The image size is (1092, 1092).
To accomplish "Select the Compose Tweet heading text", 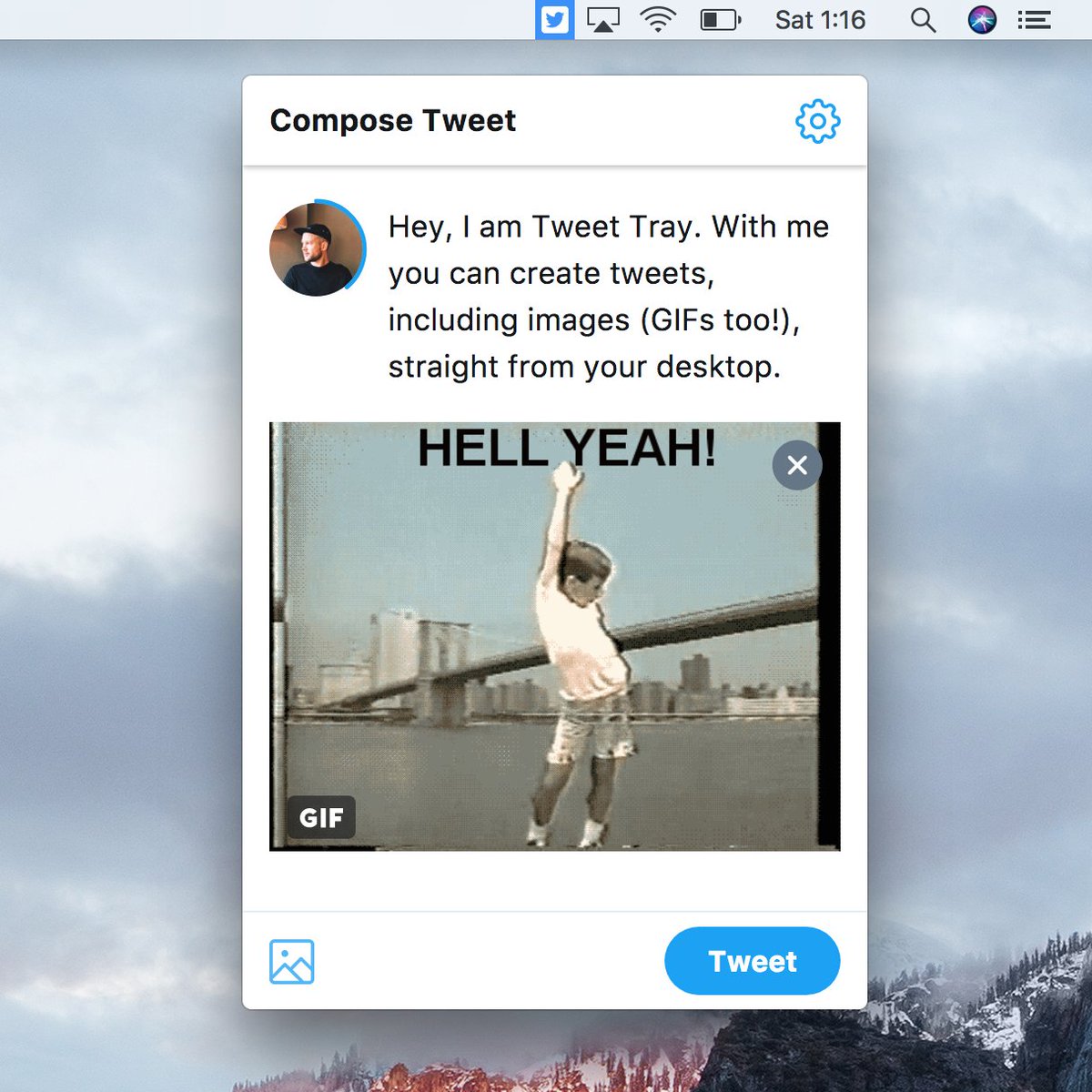I will 393,120.
